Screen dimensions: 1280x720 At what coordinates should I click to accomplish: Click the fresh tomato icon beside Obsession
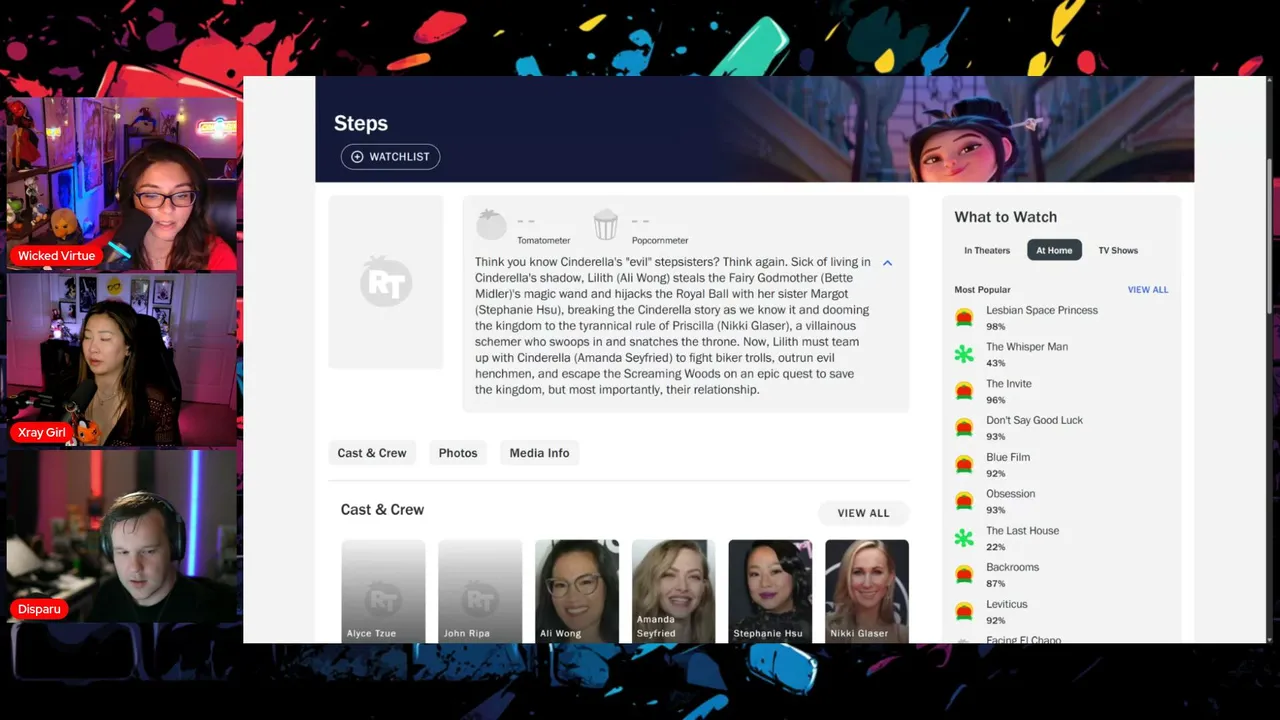click(x=964, y=501)
